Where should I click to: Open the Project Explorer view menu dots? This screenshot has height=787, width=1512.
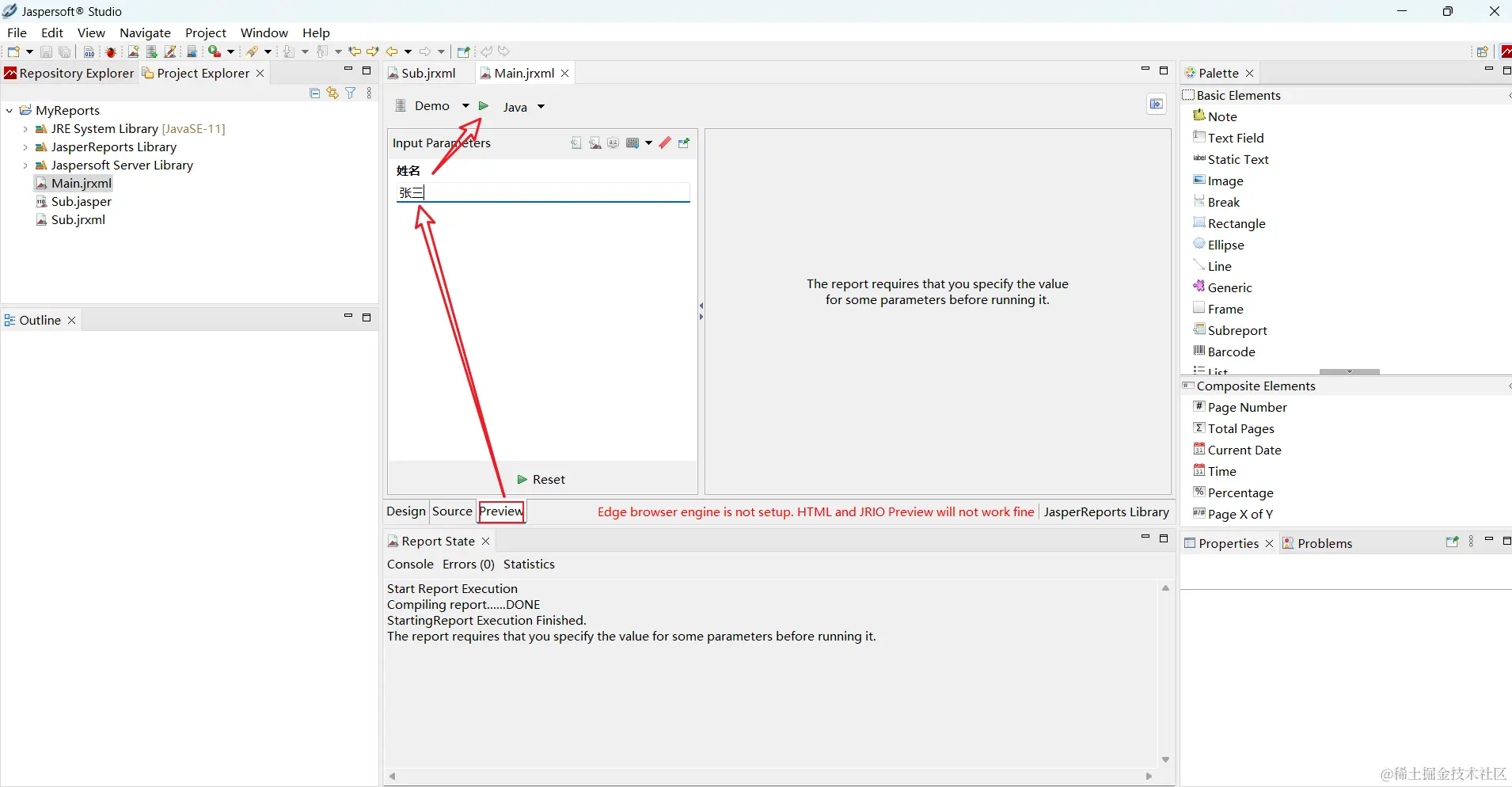click(369, 93)
